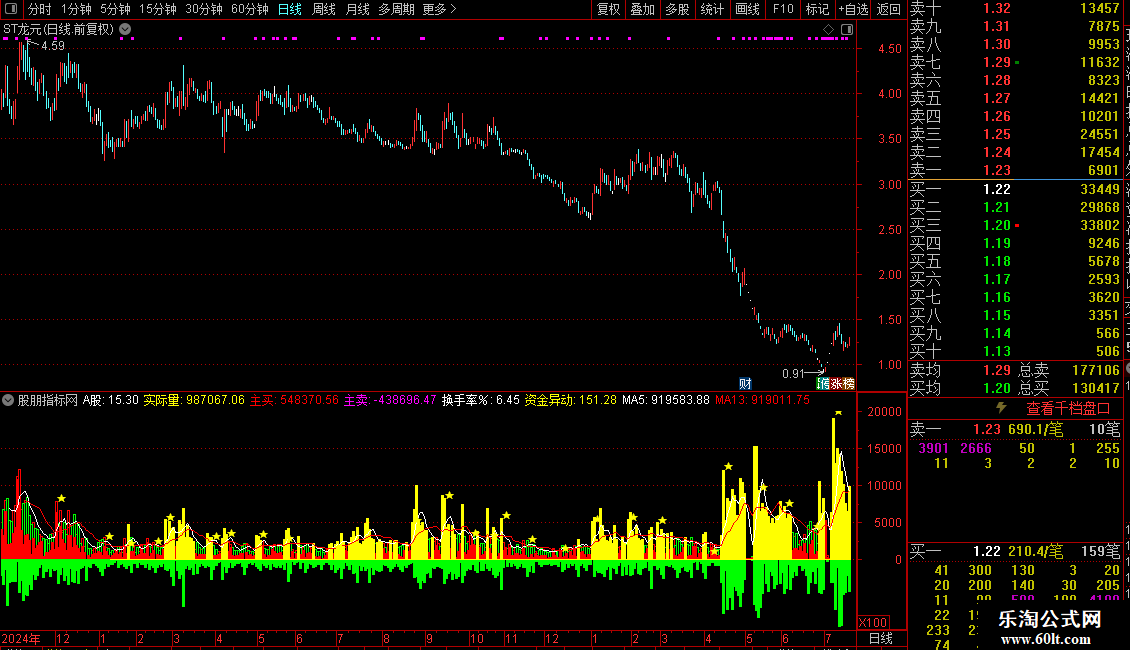This screenshot has width=1130, height=650.
Task: Click the 返回 back button
Action: tap(889, 9)
